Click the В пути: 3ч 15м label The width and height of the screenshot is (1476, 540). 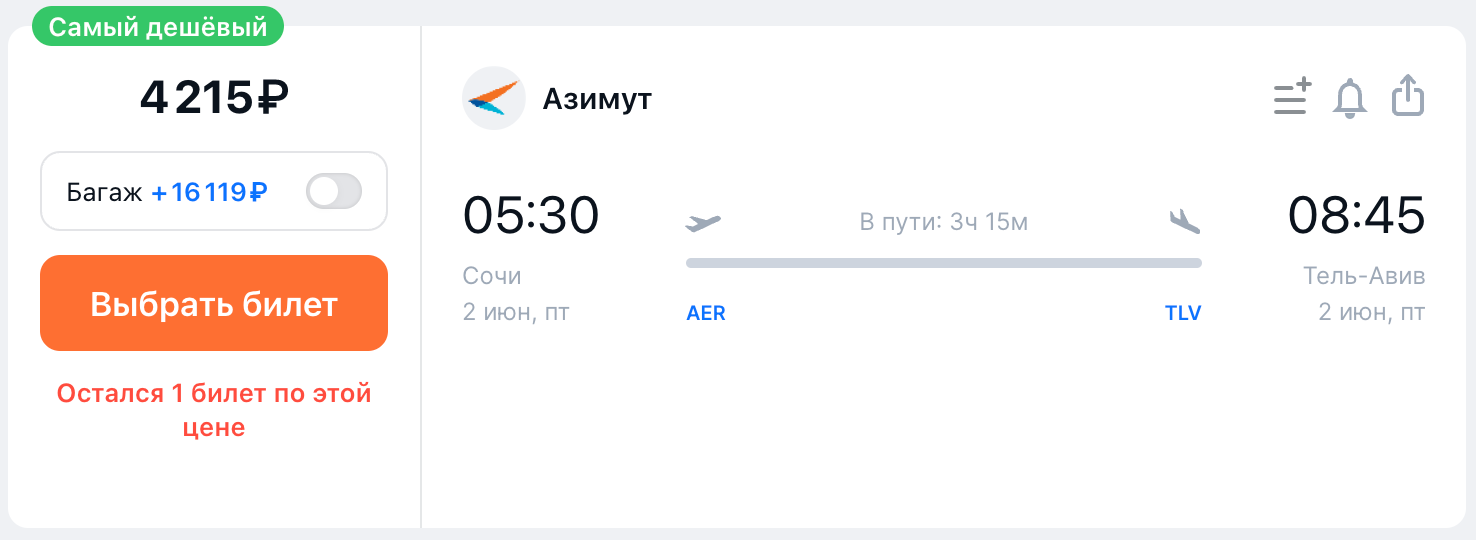943,222
